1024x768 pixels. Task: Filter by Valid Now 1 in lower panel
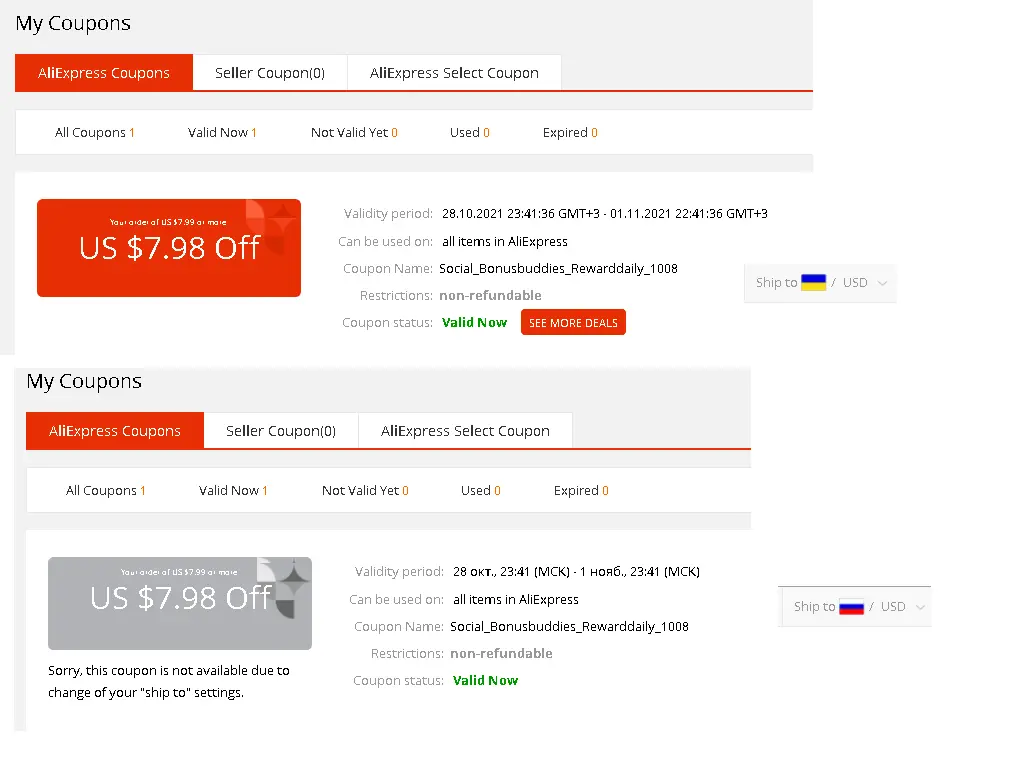233,490
